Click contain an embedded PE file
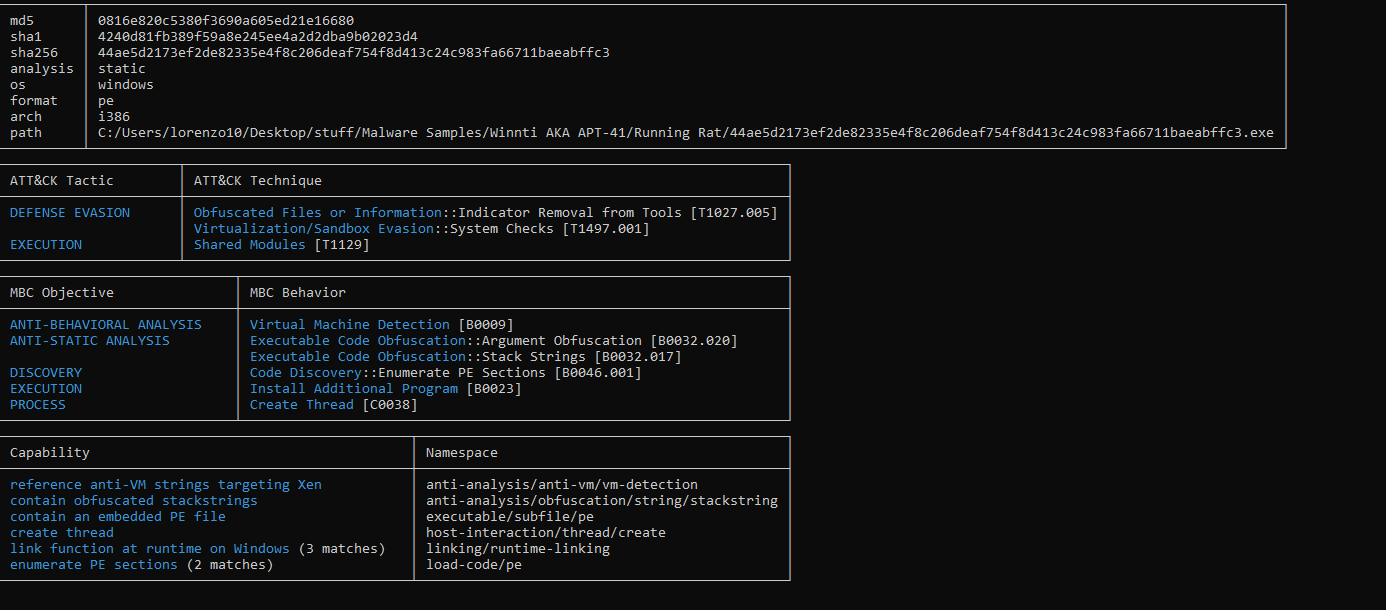 pos(118,517)
